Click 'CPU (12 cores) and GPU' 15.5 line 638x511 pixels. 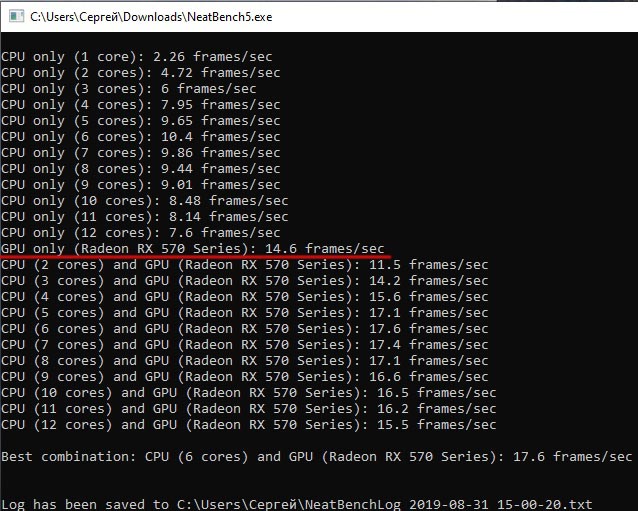[x=249, y=425]
